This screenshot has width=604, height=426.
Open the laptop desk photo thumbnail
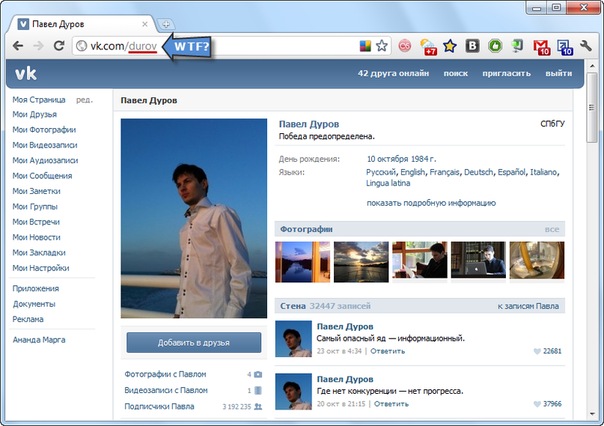pyautogui.click(x=478, y=260)
